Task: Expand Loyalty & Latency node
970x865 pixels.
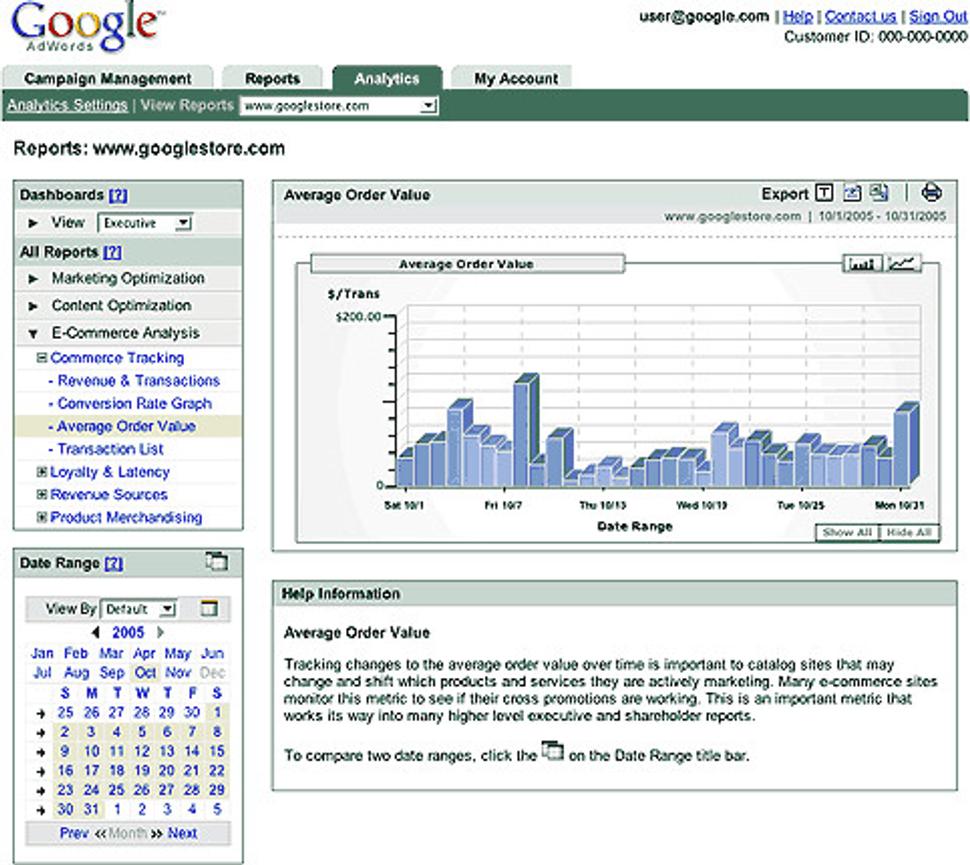Action: point(41,472)
